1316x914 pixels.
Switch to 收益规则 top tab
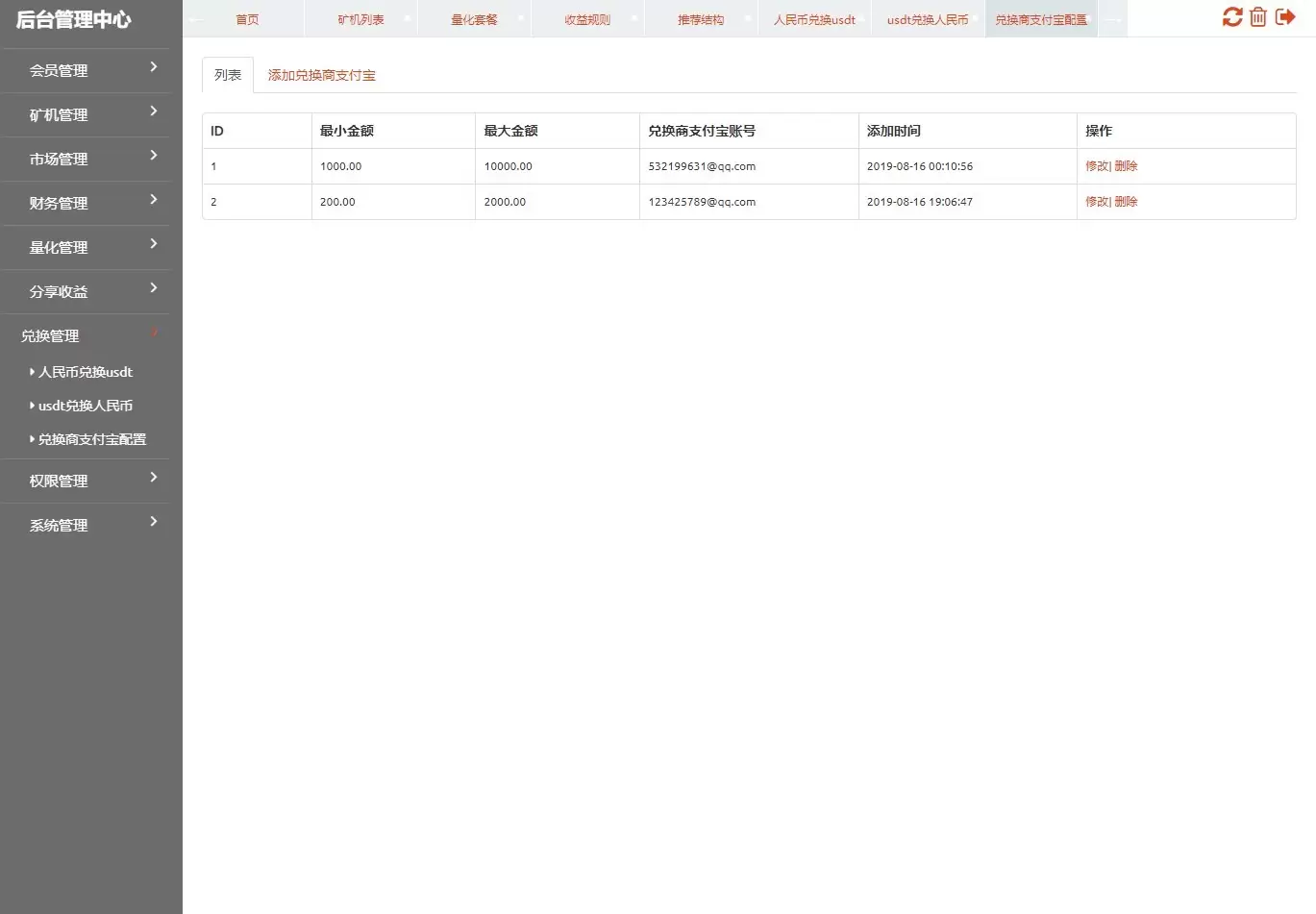pos(587,19)
